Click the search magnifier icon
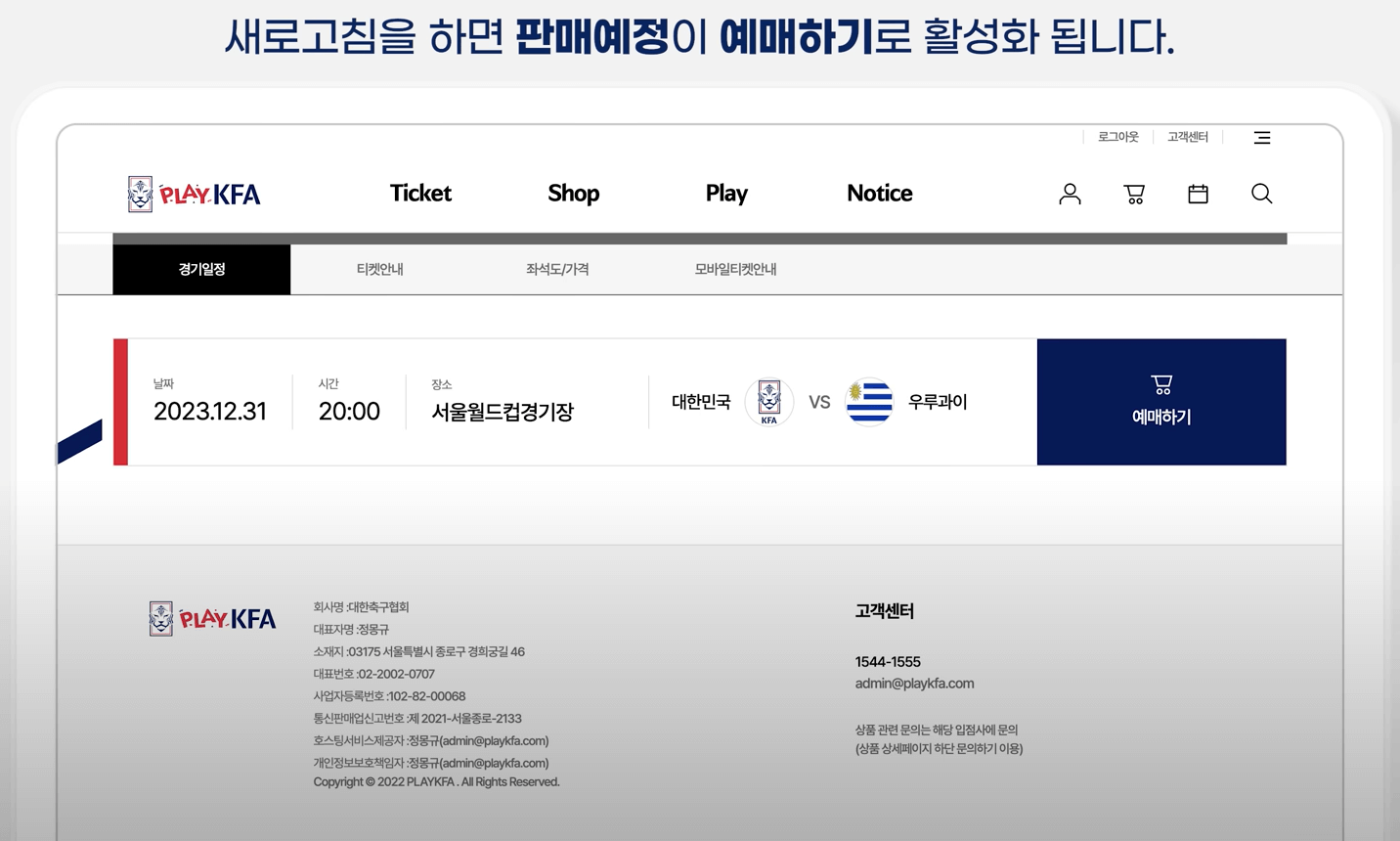This screenshot has width=1400, height=841. [1261, 194]
